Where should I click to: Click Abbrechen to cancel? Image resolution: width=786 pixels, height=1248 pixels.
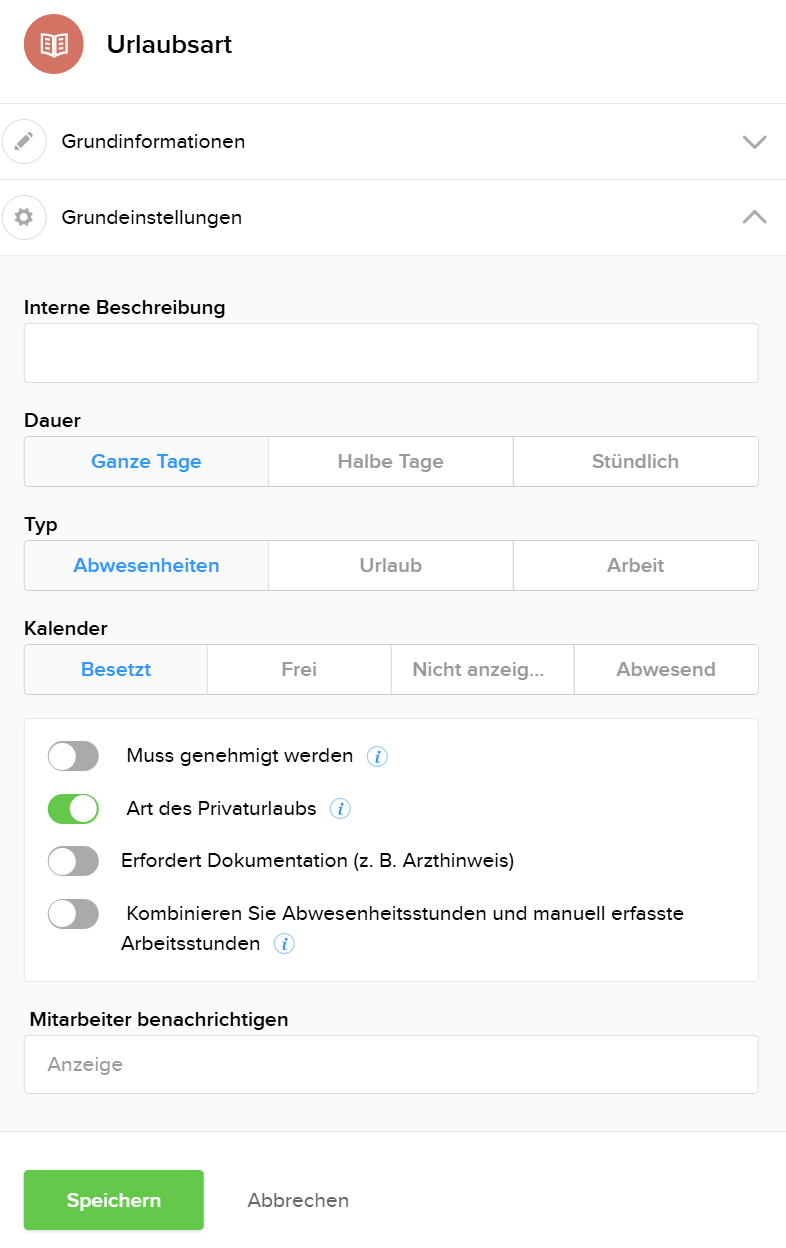click(x=297, y=1200)
